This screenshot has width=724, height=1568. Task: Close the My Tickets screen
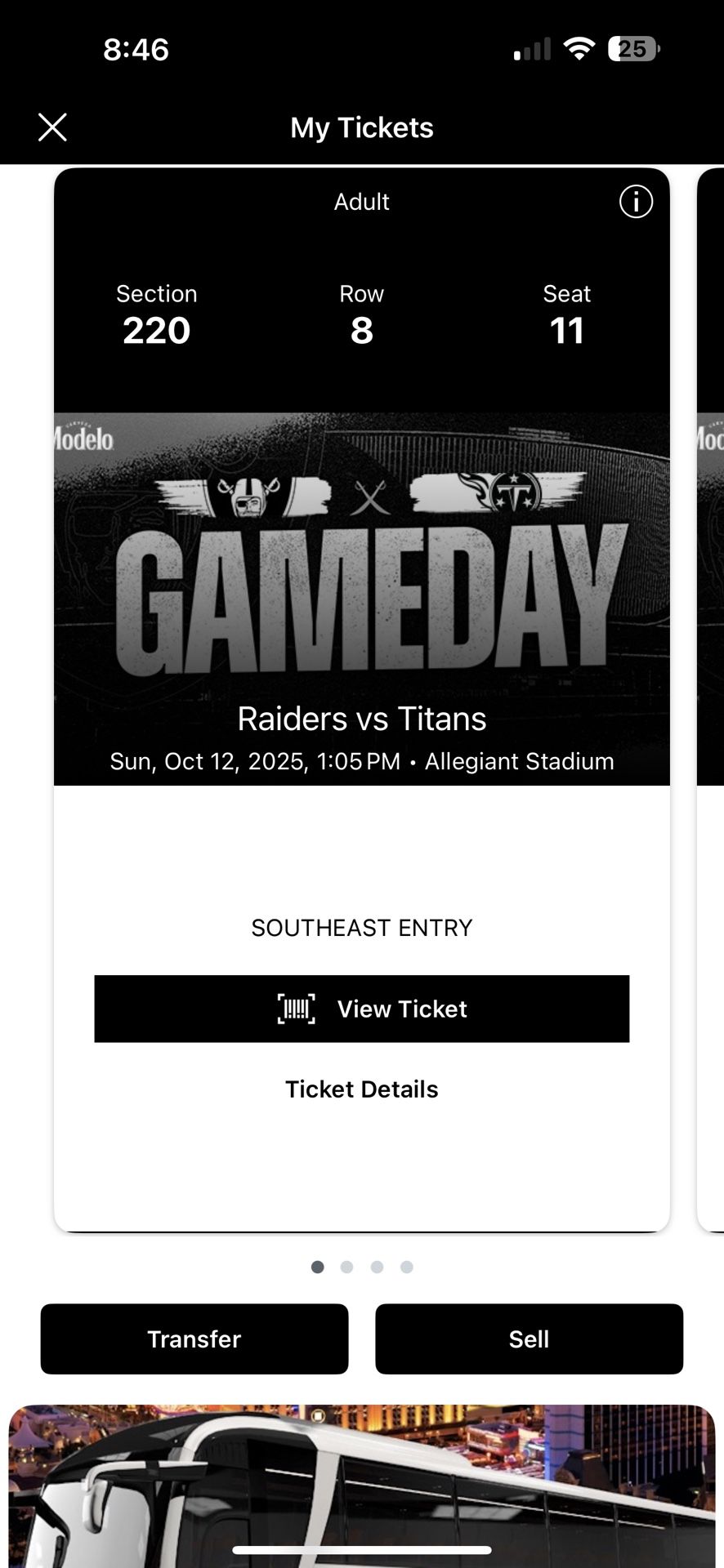(x=52, y=127)
